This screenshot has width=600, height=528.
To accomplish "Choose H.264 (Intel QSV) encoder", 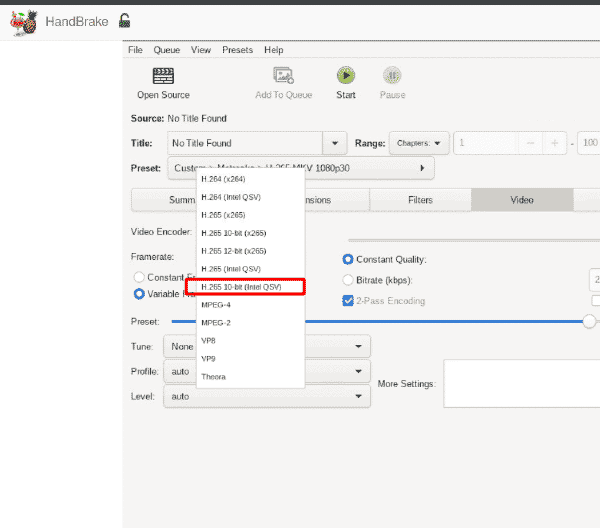I will [x=251, y=197].
